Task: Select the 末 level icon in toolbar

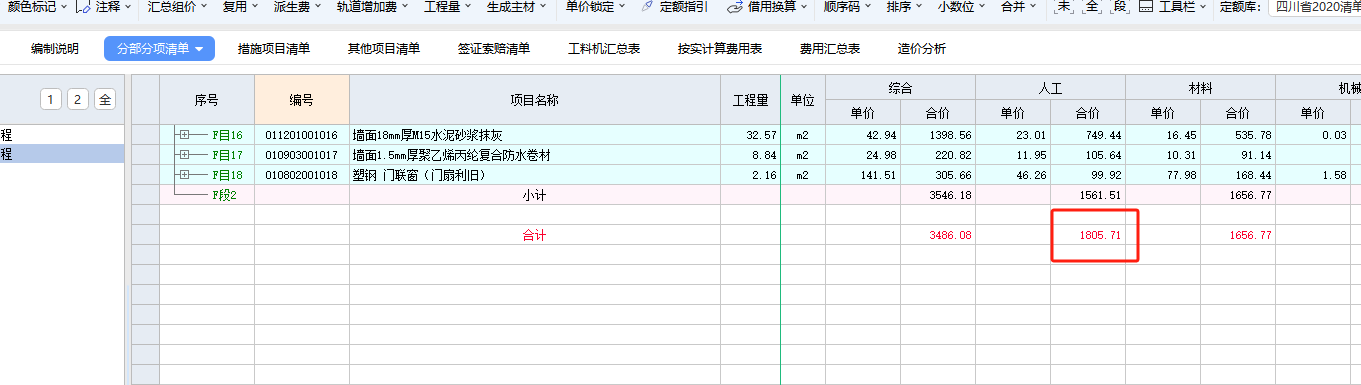Action: [1064, 7]
